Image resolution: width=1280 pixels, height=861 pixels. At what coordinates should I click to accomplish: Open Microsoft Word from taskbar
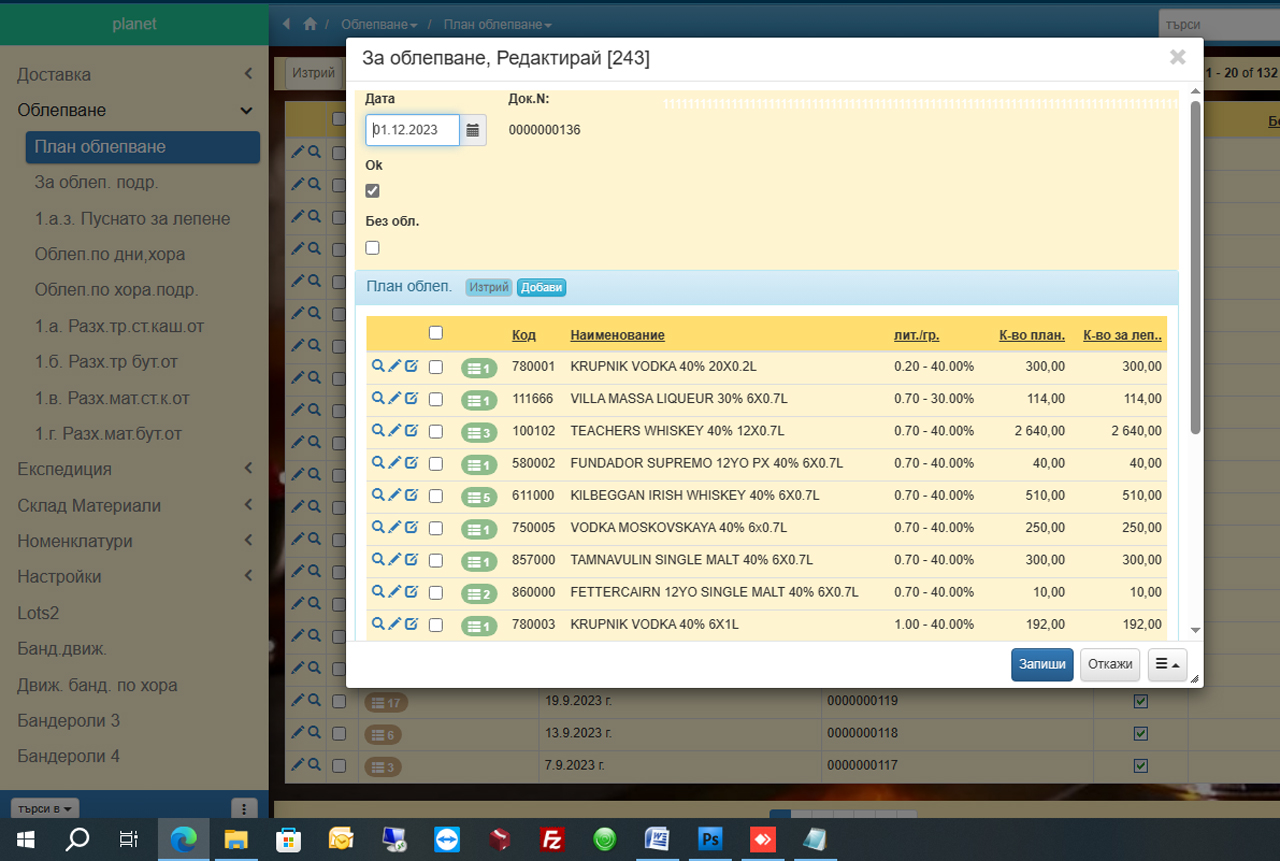(x=657, y=839)
